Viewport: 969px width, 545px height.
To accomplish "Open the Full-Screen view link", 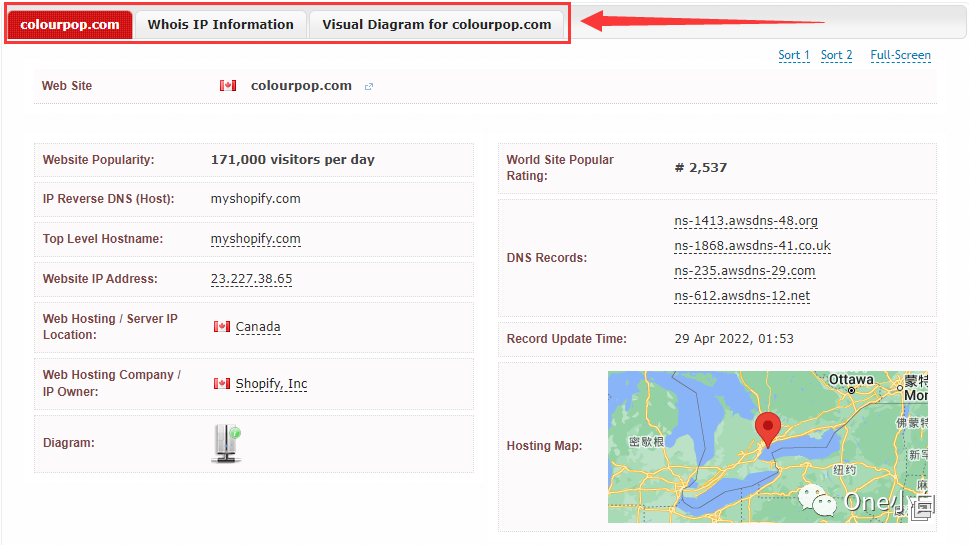I will (900, 55).
